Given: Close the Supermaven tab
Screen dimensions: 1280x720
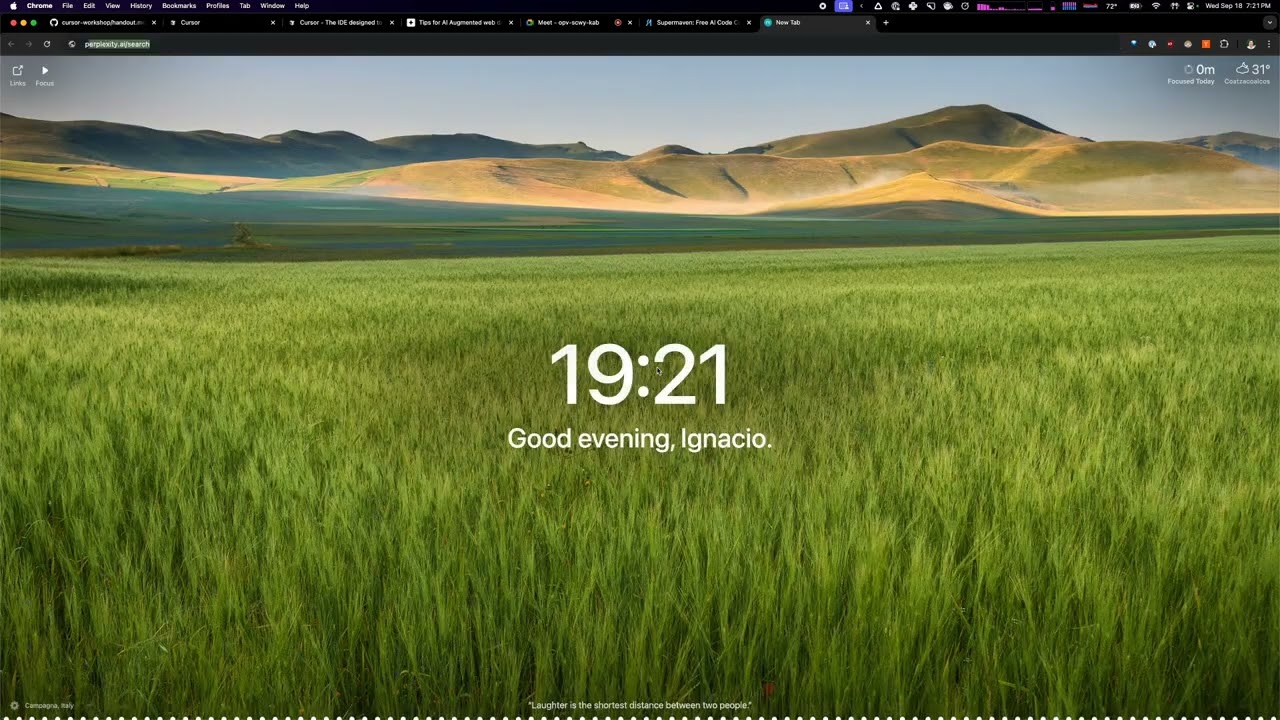Looking at the screenshot, I should [x=748, y=22].
